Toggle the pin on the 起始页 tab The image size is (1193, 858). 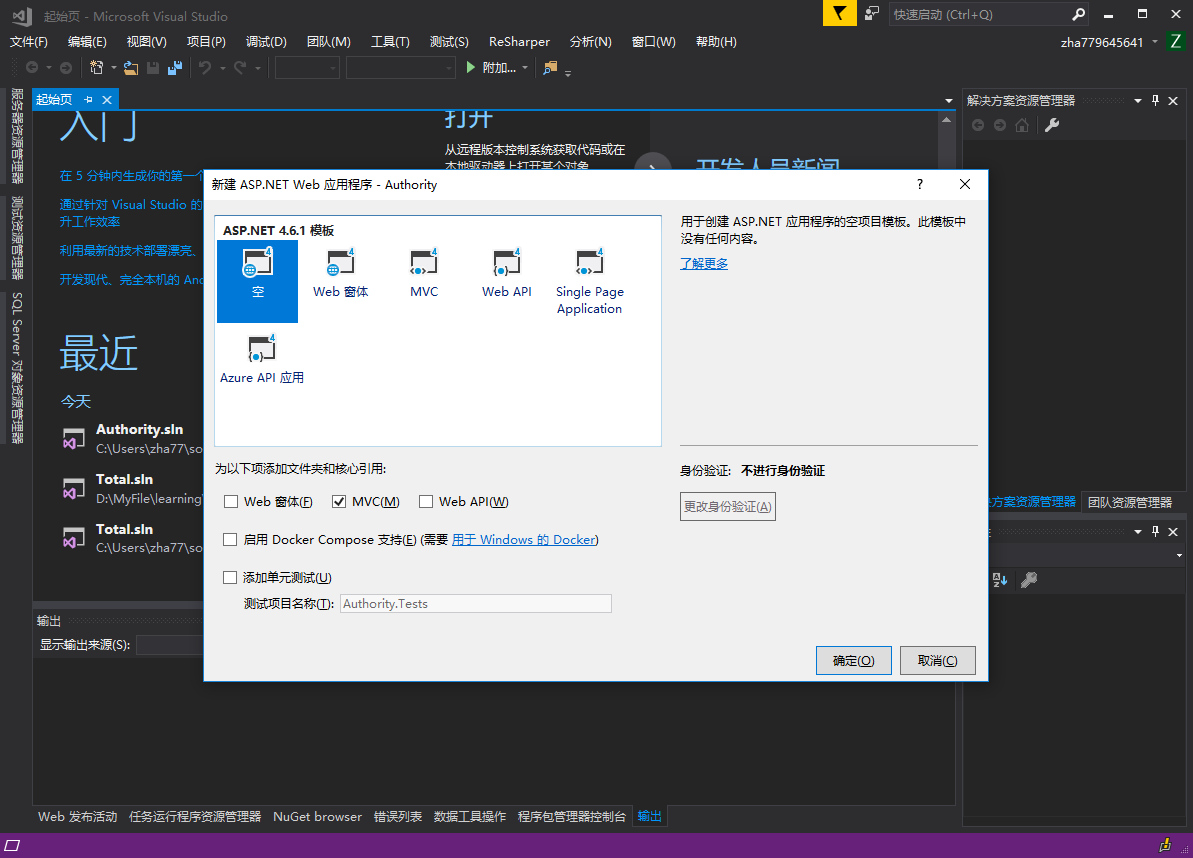tap(88, 100)
